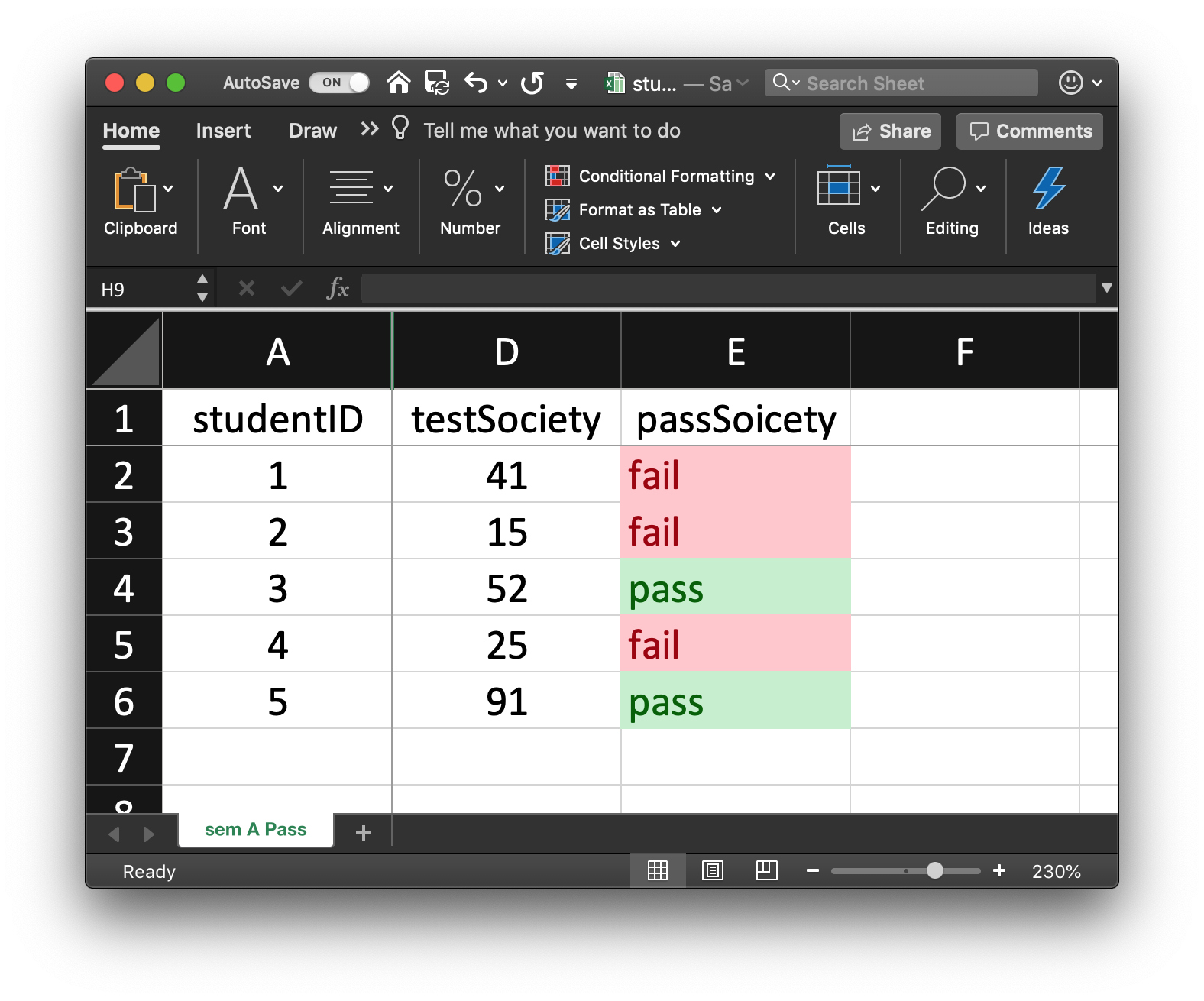Open Conditional Formatting menu

point(662,177)
